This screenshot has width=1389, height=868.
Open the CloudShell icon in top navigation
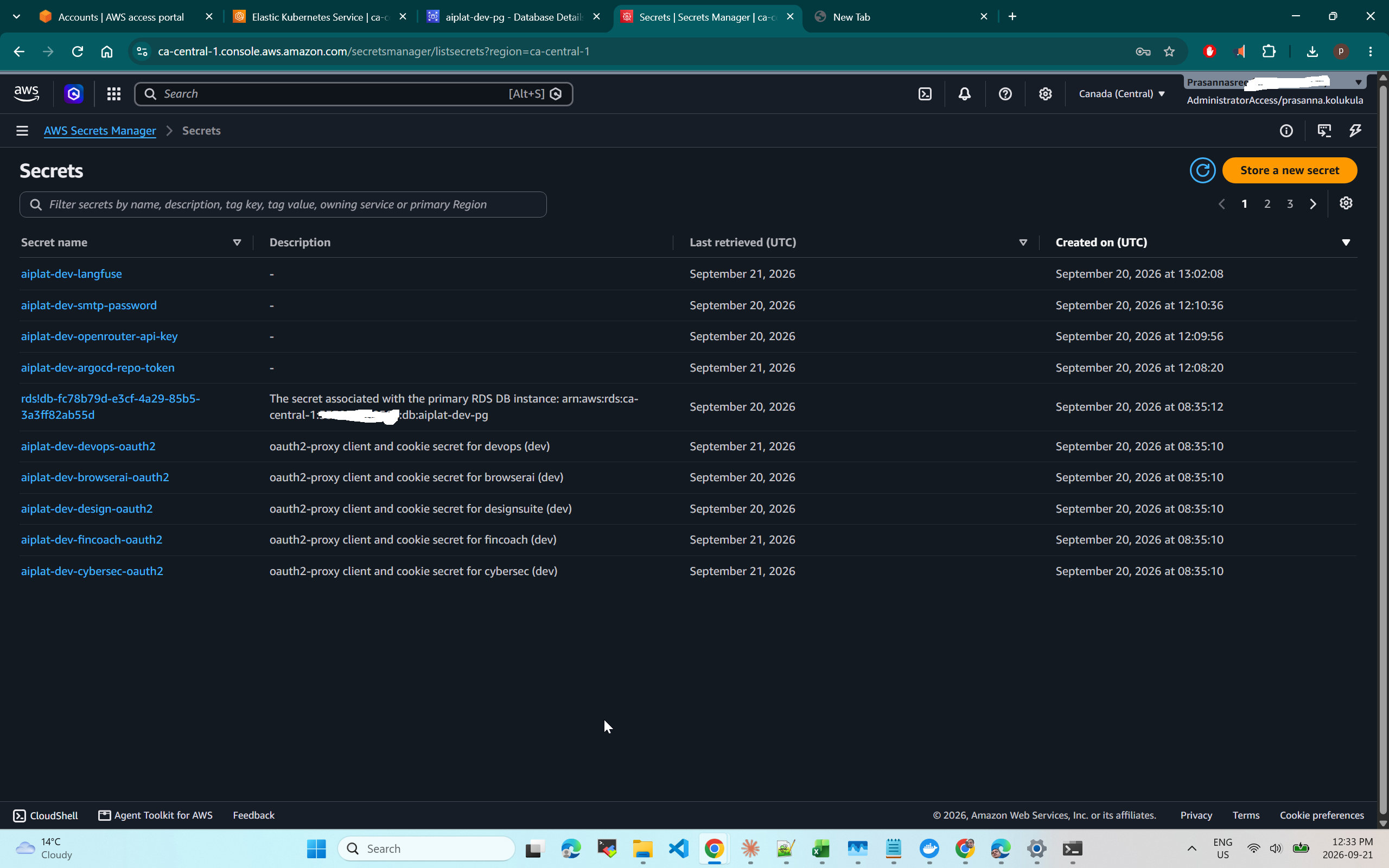point(925,93)
